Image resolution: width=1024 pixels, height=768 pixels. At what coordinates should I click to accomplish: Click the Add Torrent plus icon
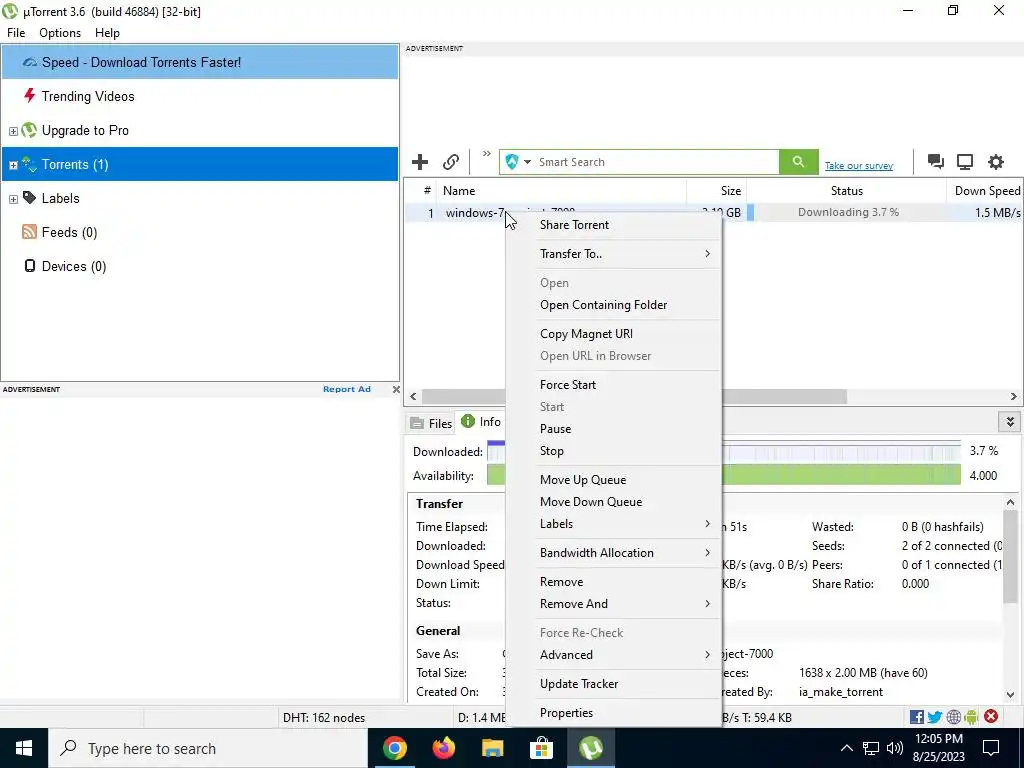[420, 162]
